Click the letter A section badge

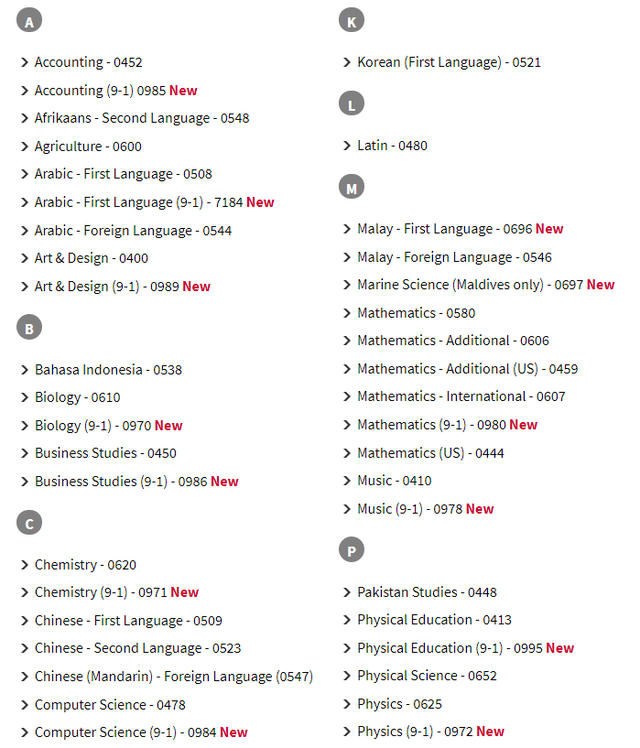pos(29,21)
